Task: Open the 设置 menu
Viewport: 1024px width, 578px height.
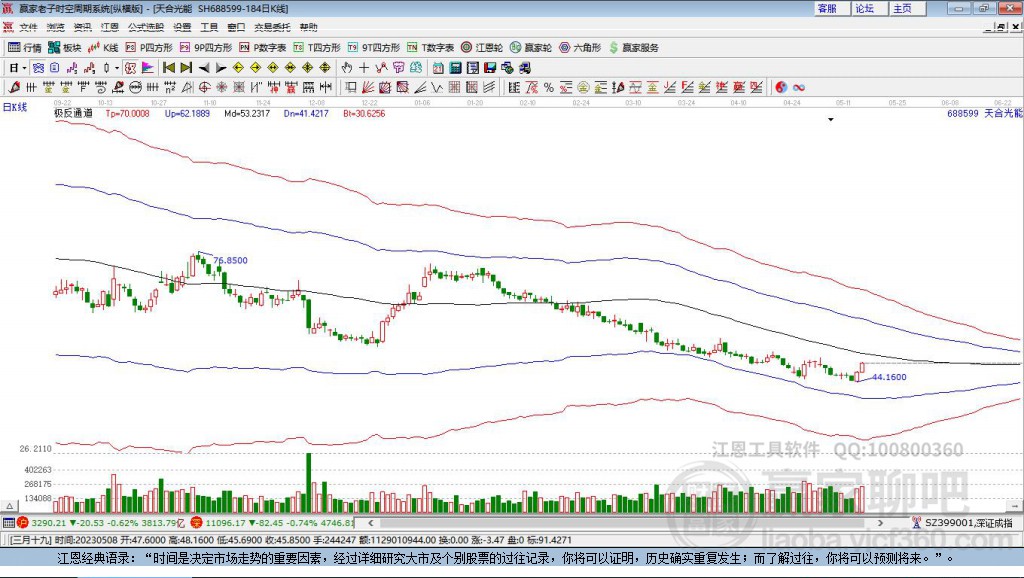Action: click(x=182, y=27)
